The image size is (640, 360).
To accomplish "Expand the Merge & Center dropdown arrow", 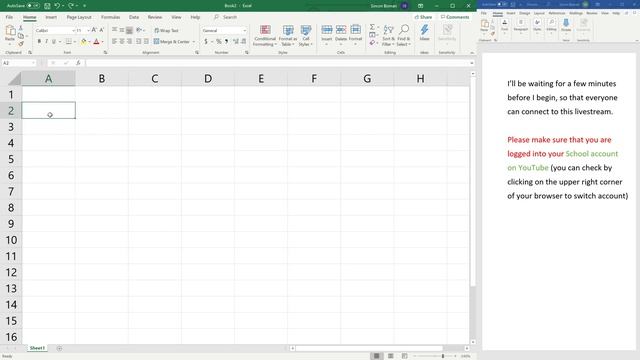I will point(193,42).
